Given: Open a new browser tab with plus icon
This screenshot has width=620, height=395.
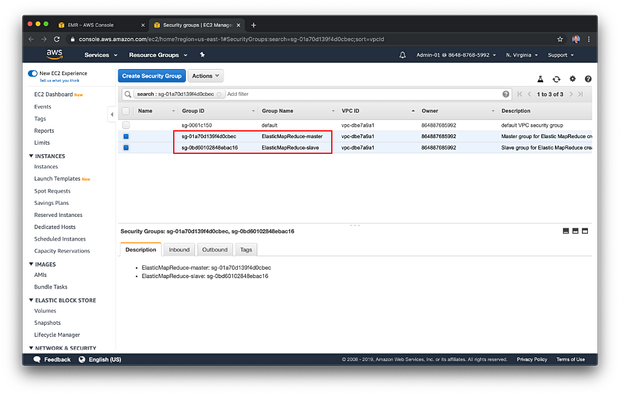Looking at the screenshot, I should click(x=253, y=25).
